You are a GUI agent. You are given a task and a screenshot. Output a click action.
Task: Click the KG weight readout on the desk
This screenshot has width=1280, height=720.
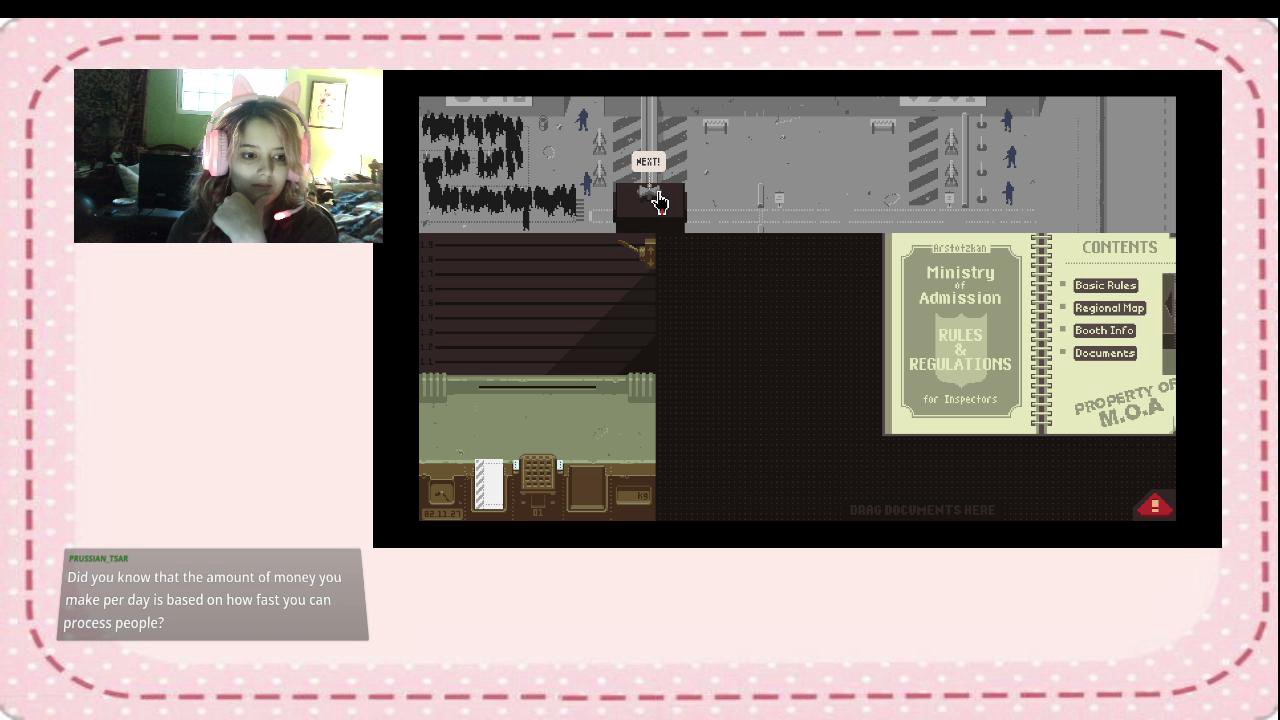pos(633,496)
